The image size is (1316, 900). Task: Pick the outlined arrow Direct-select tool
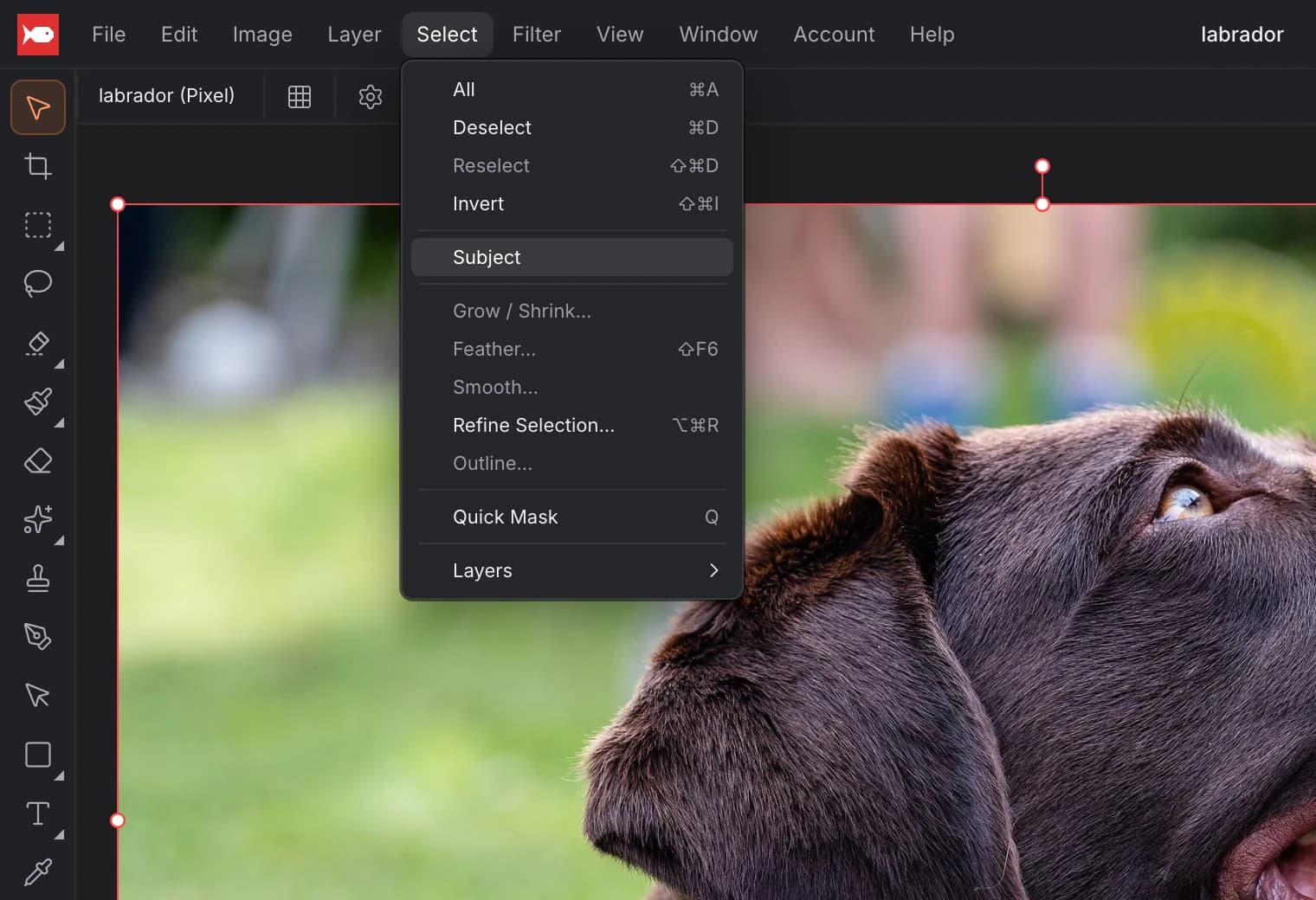[38, 696]
